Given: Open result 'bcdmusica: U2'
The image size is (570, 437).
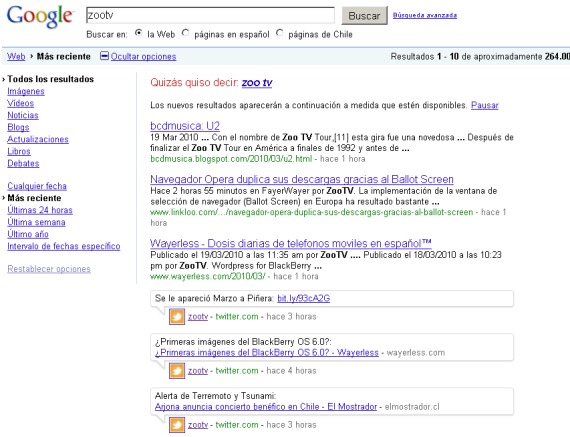Looking at the screenshot, I should [x=185, y=126].
